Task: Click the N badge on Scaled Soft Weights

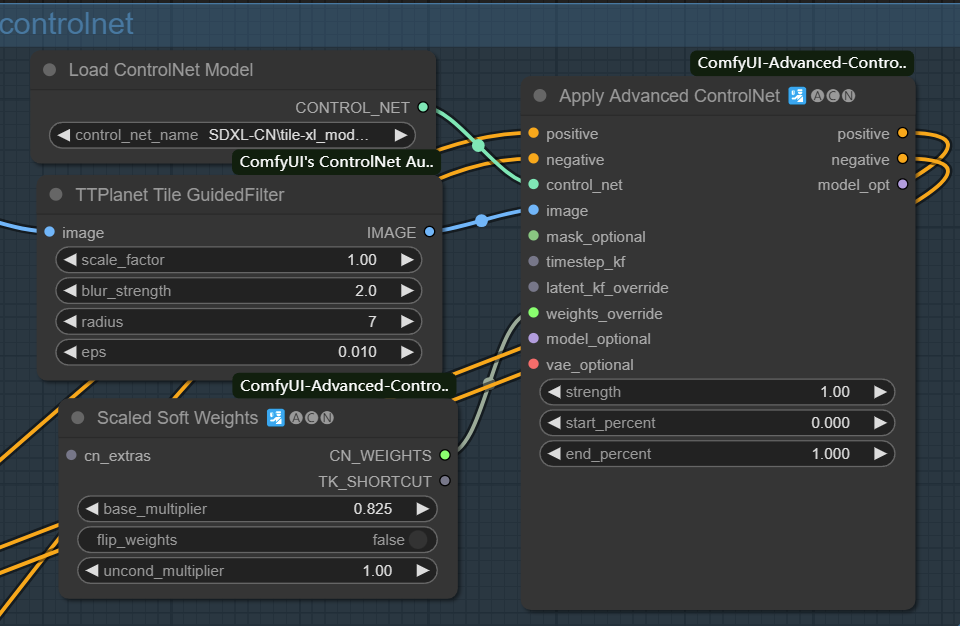Action: point(327,418)
